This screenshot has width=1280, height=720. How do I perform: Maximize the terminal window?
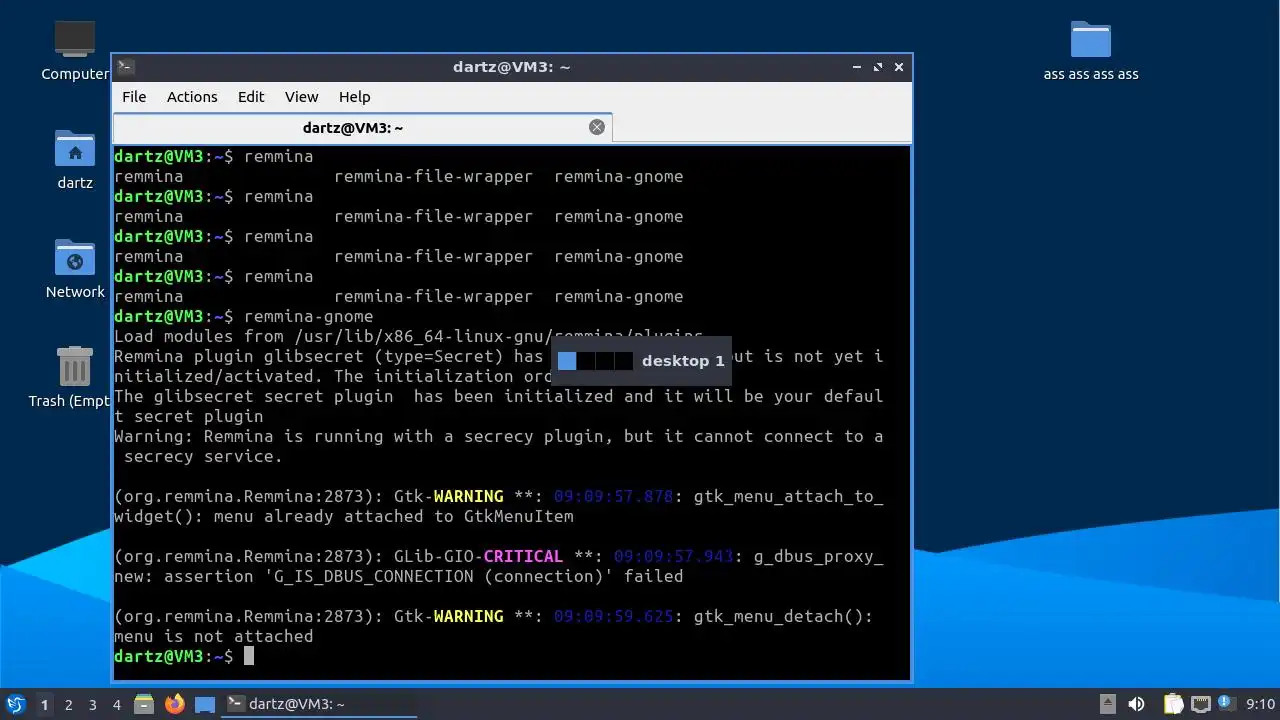878,67
